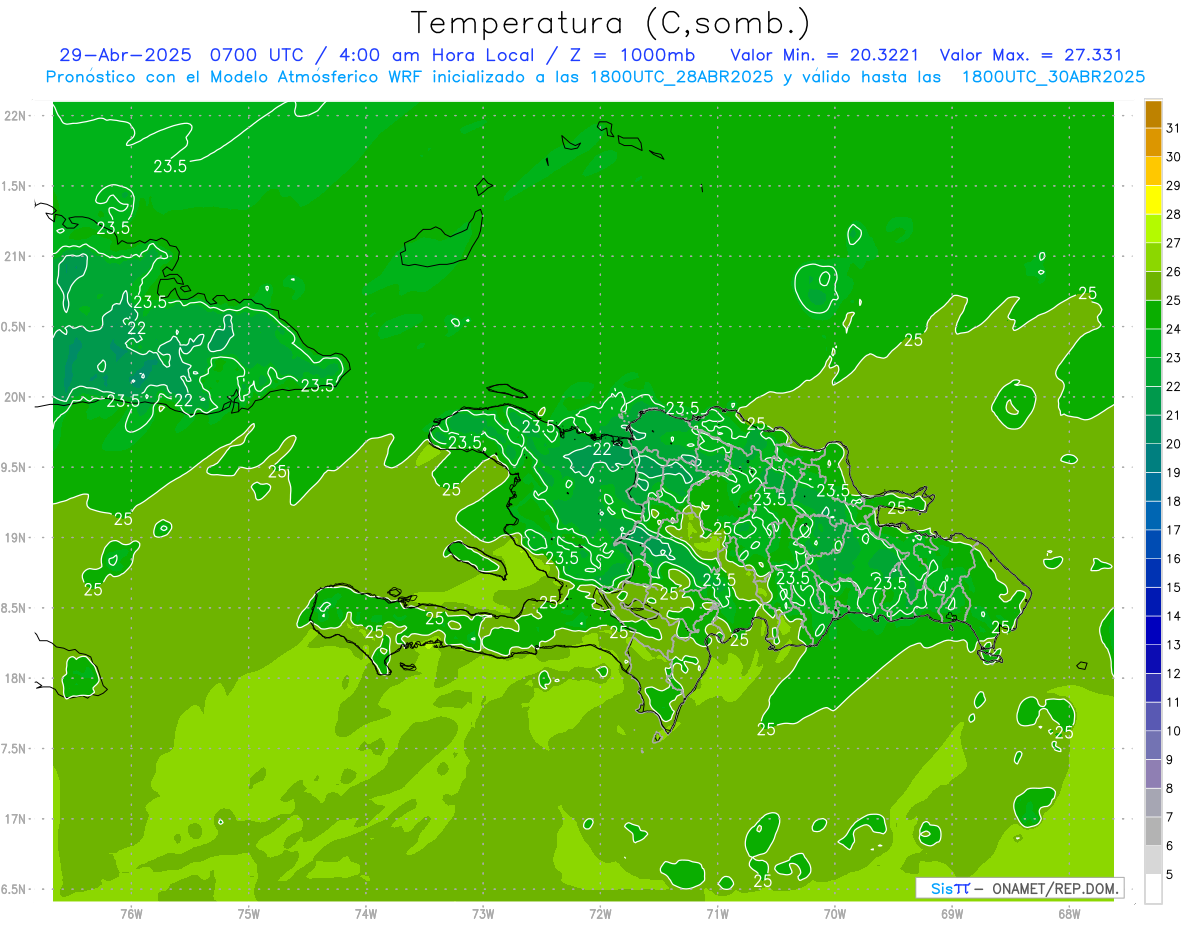
Task: Click '1800UTC_30ABR2025' valid-until time text
Action: tap(1053, 77)
